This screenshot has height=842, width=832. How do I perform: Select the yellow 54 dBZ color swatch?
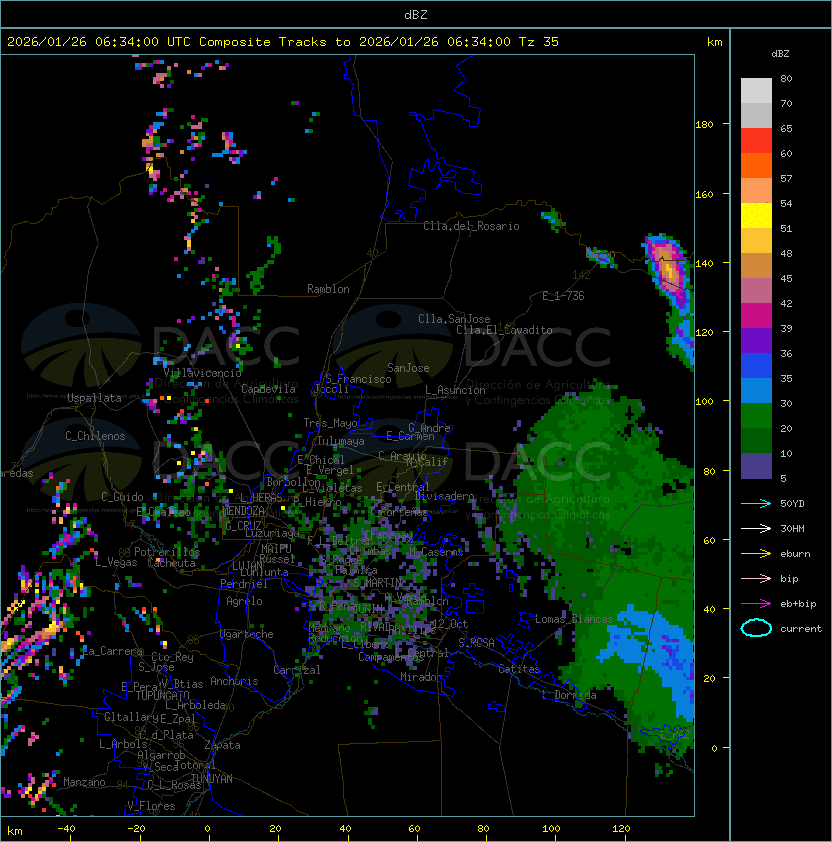point(756,215)
